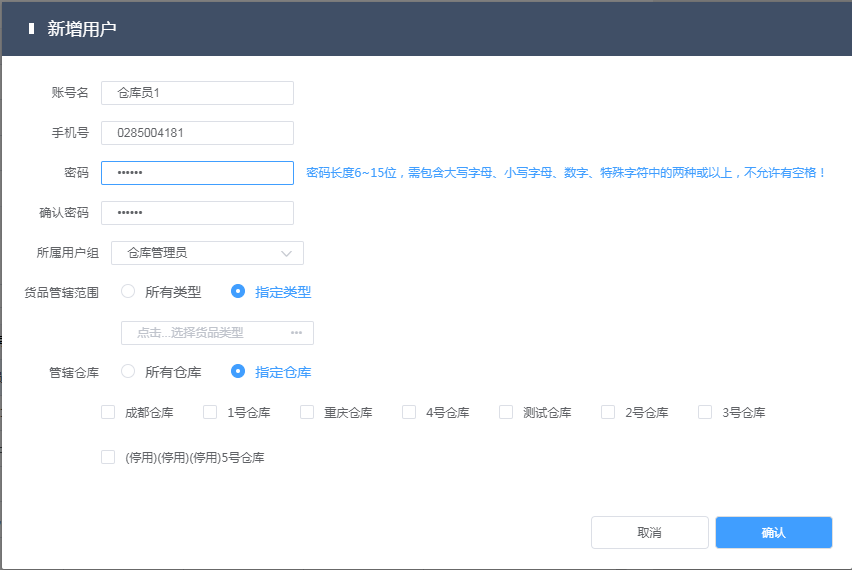
Task: Click the 管辖仓库 label
Action: tap(74, 373)
